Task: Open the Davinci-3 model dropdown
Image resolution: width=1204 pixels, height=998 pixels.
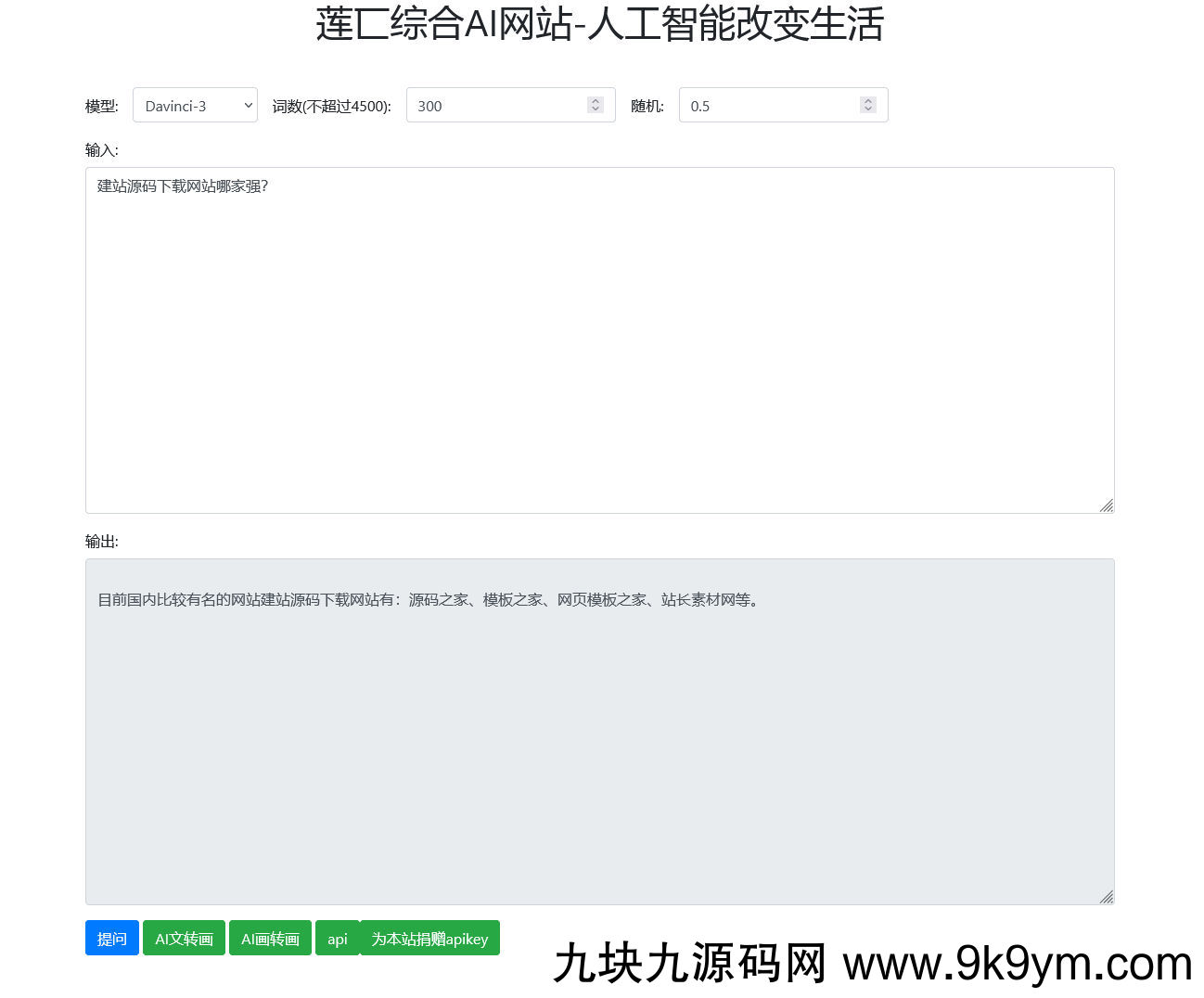Action: [195, 106]
